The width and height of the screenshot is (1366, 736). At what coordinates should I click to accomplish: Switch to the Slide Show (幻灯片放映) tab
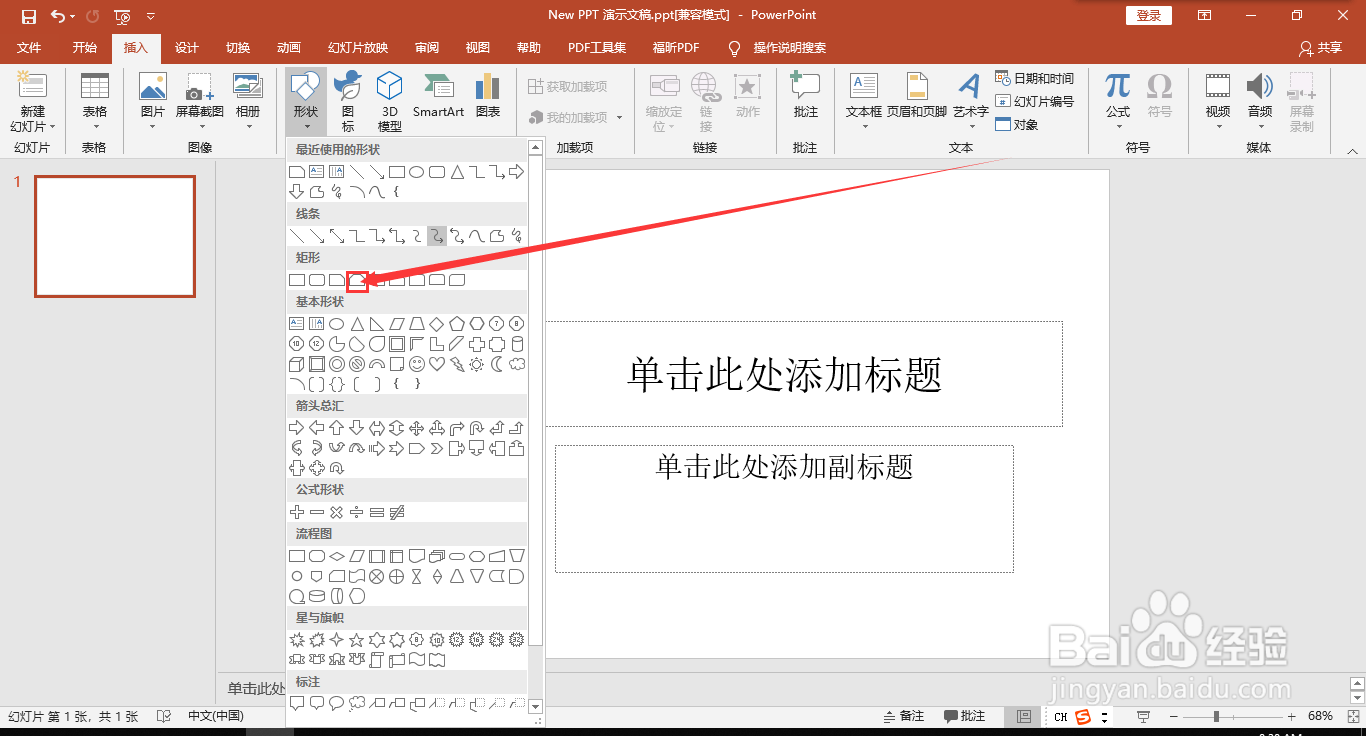358,47
